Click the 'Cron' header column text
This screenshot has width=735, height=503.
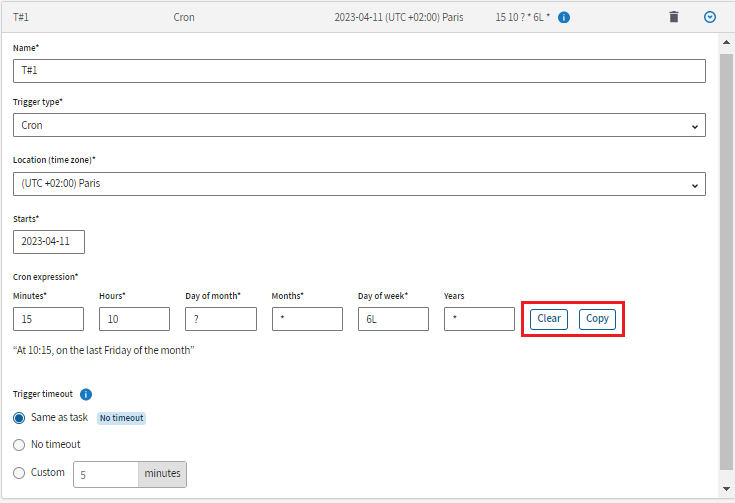tap(184, 17)
